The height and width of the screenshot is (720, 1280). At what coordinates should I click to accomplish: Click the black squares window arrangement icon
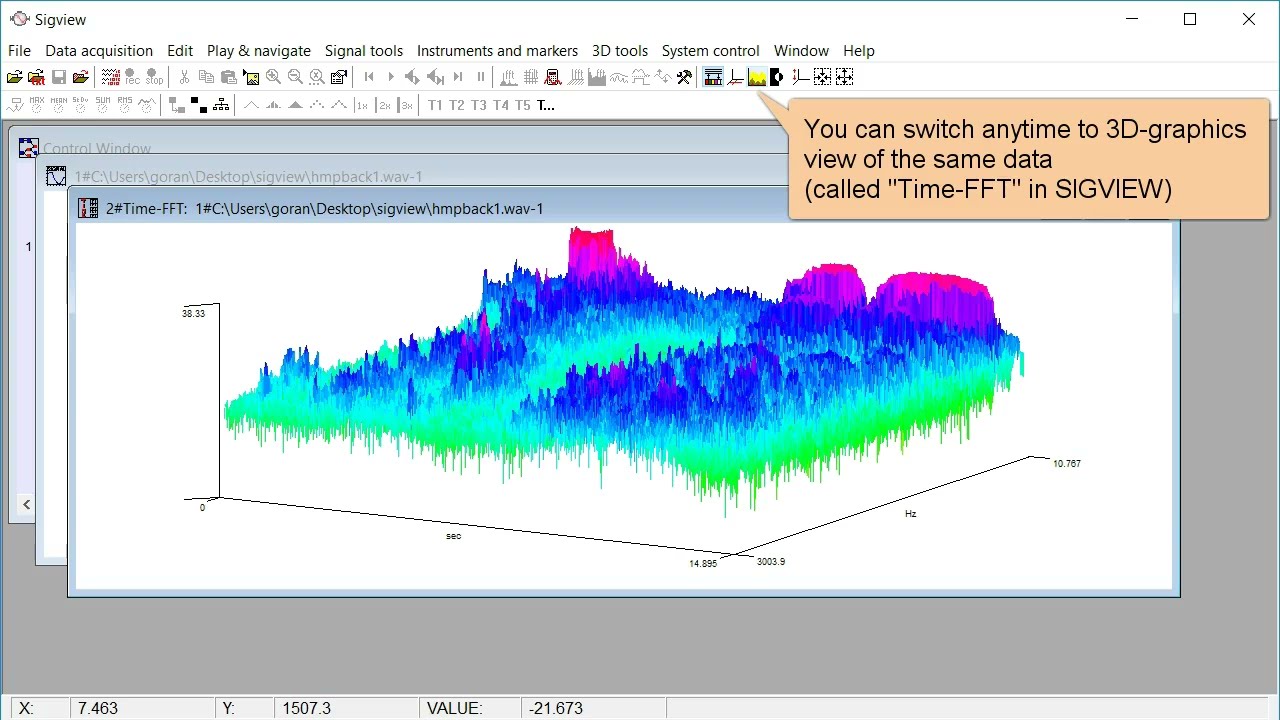coord(198,104)
